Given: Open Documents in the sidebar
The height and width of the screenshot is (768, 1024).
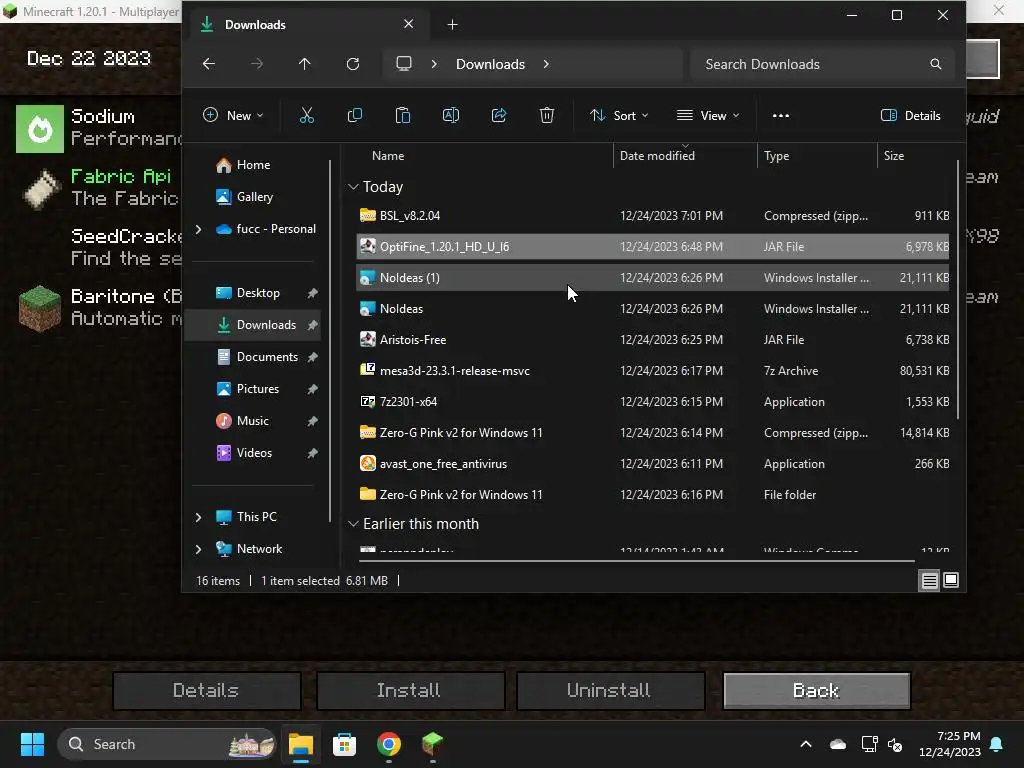Looking at the screenshot, I should point(267,357).
